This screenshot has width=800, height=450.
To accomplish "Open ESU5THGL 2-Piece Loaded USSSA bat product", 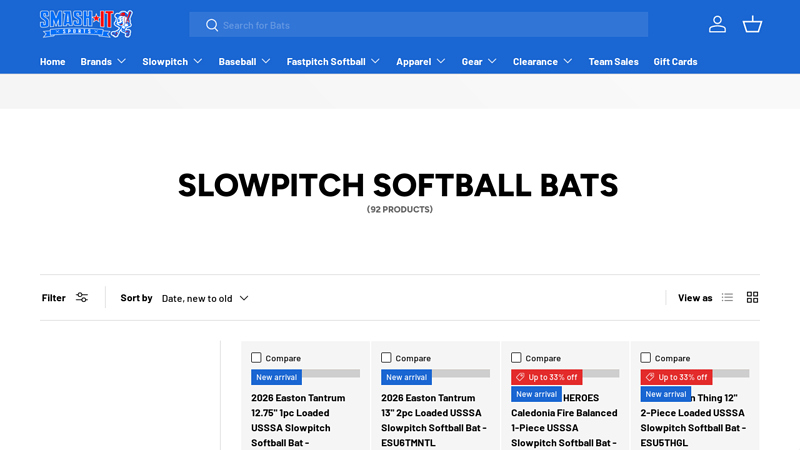I will [x=693, y=420].
